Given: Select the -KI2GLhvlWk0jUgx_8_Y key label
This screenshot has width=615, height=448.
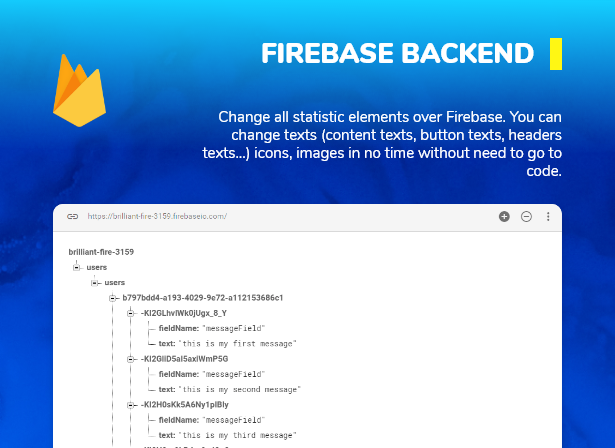Looking at the screenshot, I should [x=184, y=313].
